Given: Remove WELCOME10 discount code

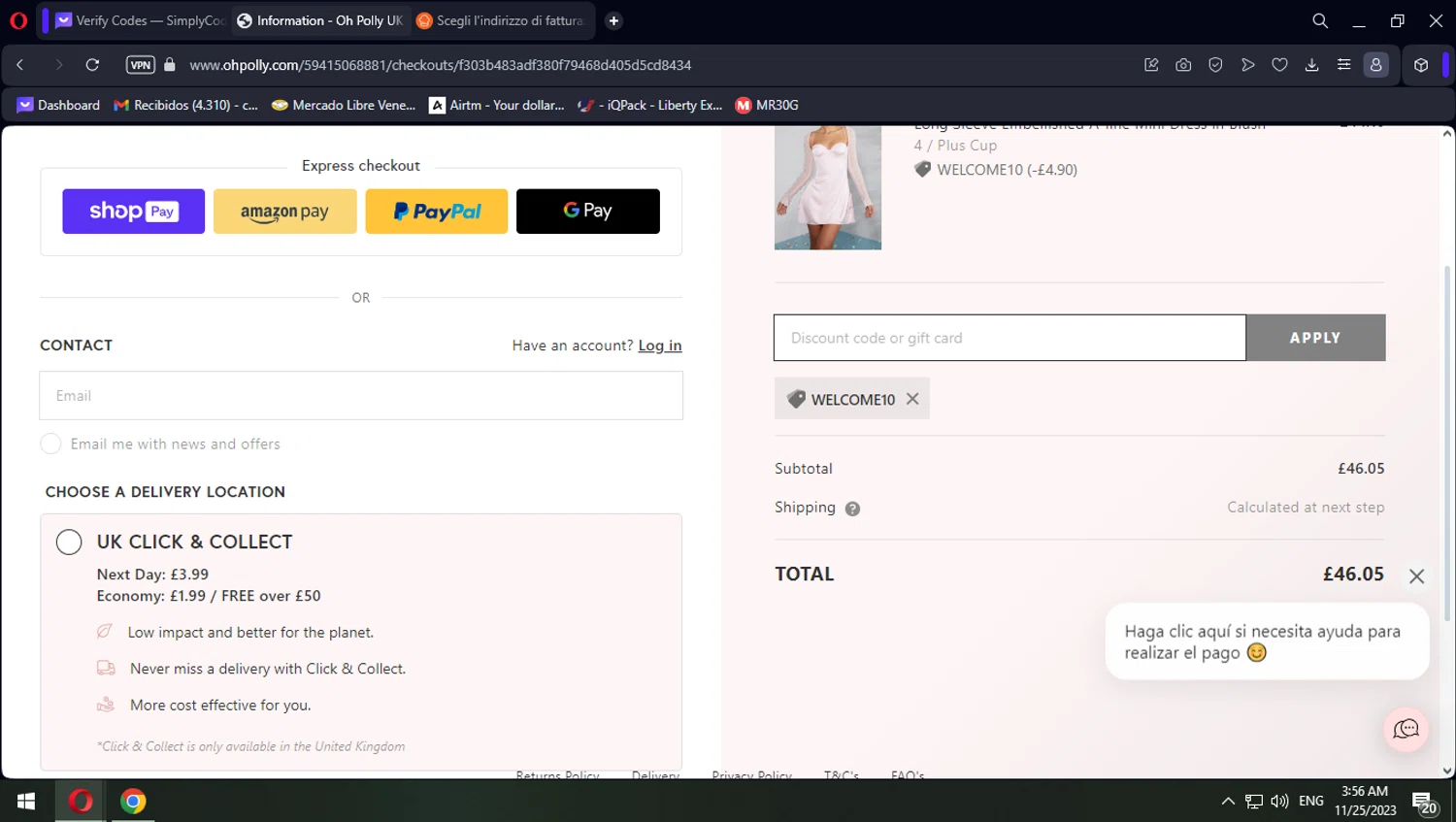Looking at the screenshot, I should coord(912,399).
